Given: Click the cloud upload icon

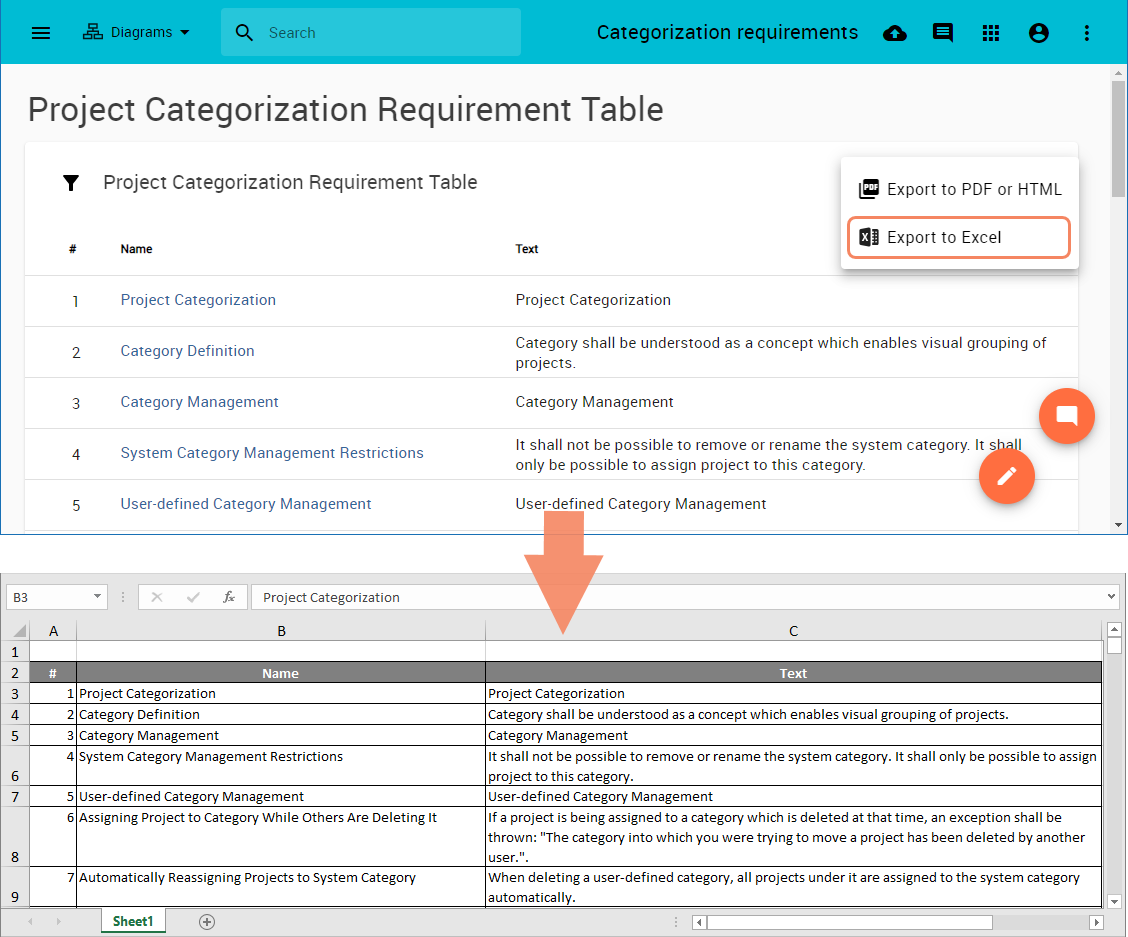Looking at the screenshot, I should pos(895,33).
